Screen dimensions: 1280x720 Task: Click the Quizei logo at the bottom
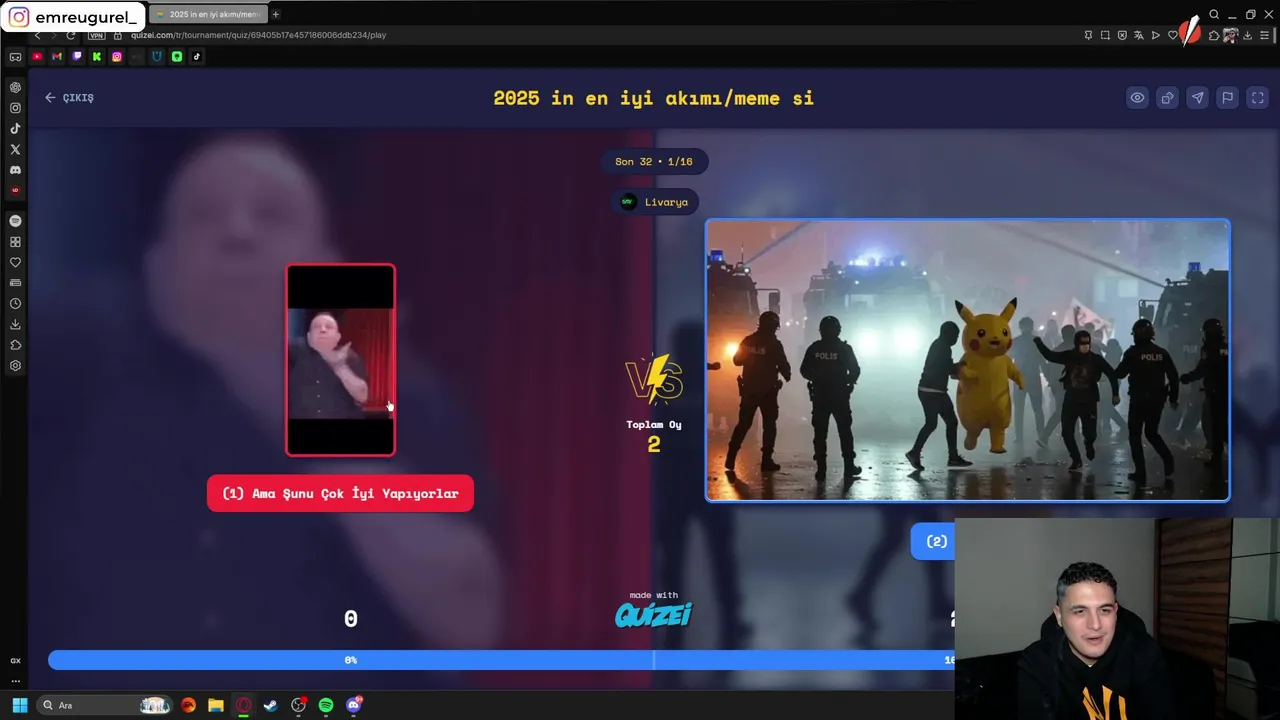(x=653, y=614)
